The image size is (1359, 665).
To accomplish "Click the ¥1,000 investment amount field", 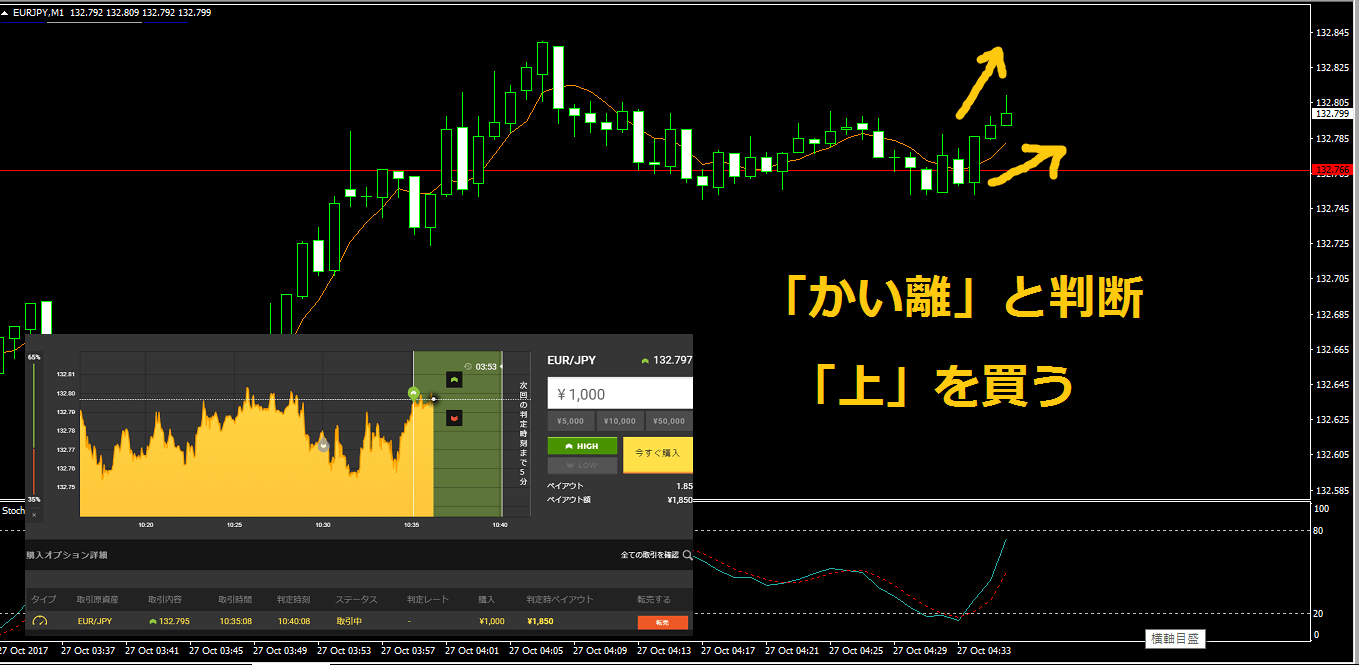I will pyautogui.click(x=620, y=394).
